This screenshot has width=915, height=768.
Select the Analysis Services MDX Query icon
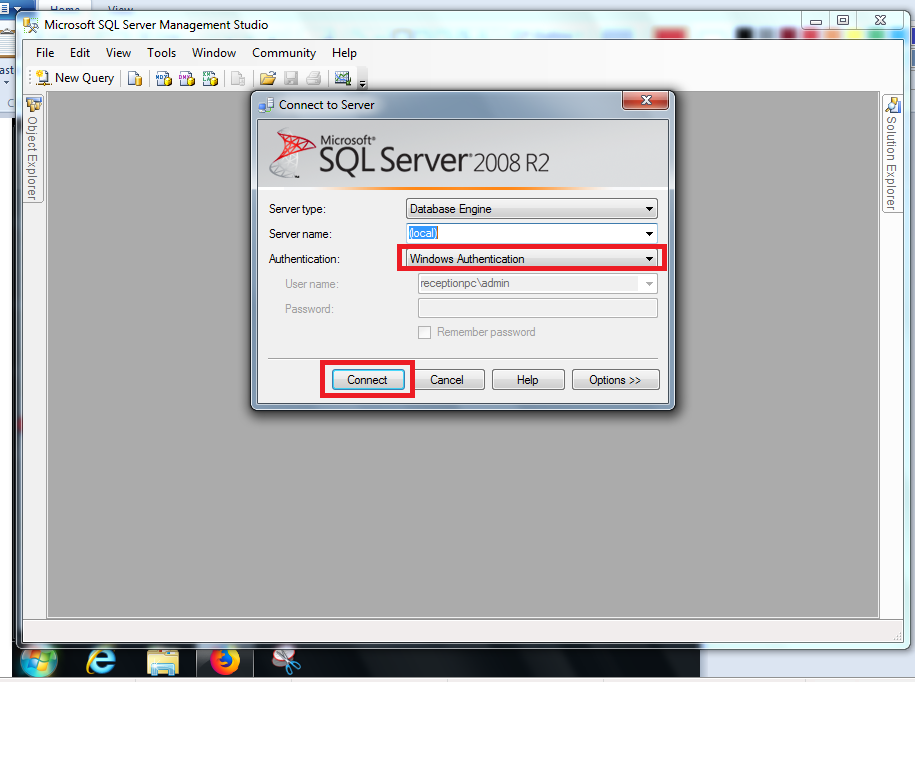(162, 78)
